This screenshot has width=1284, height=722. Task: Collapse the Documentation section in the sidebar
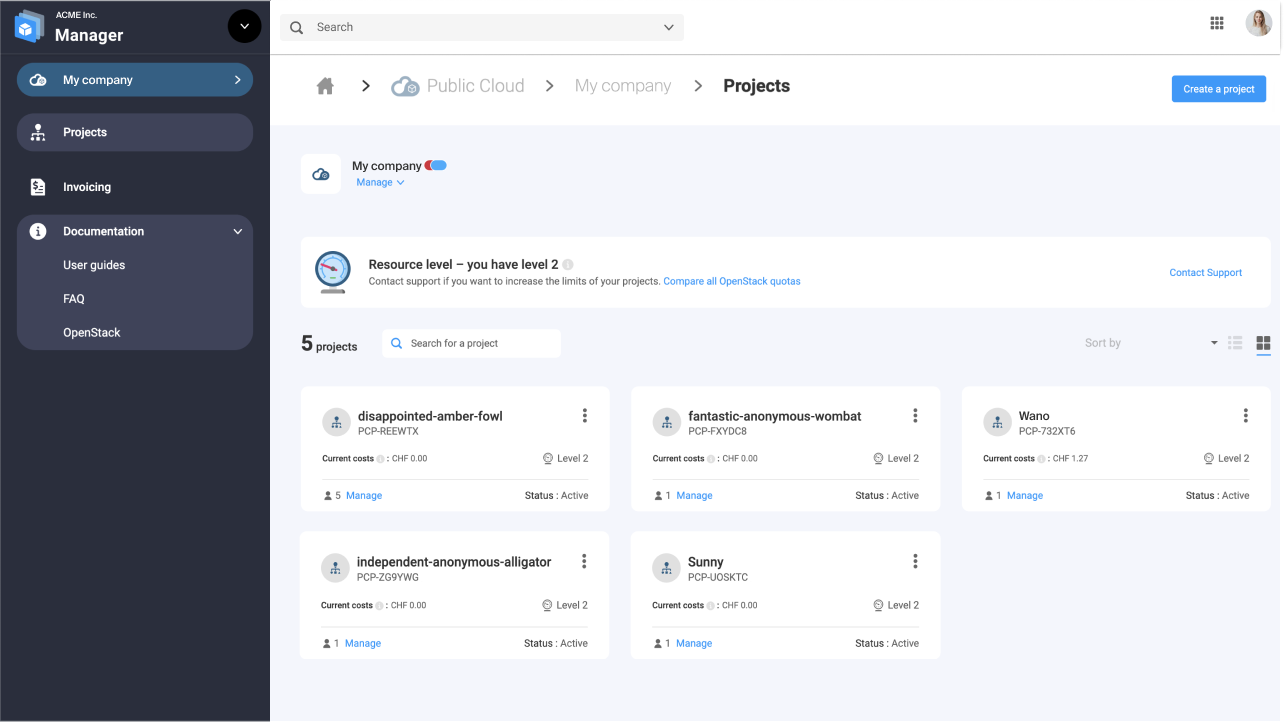tap(135, 231)
